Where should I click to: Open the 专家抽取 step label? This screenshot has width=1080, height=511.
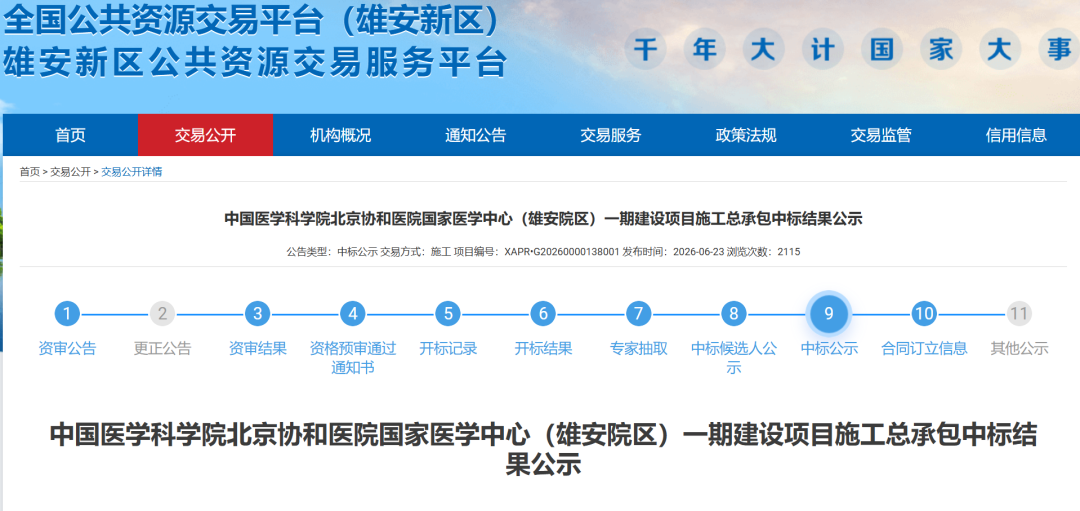point(638,348)
